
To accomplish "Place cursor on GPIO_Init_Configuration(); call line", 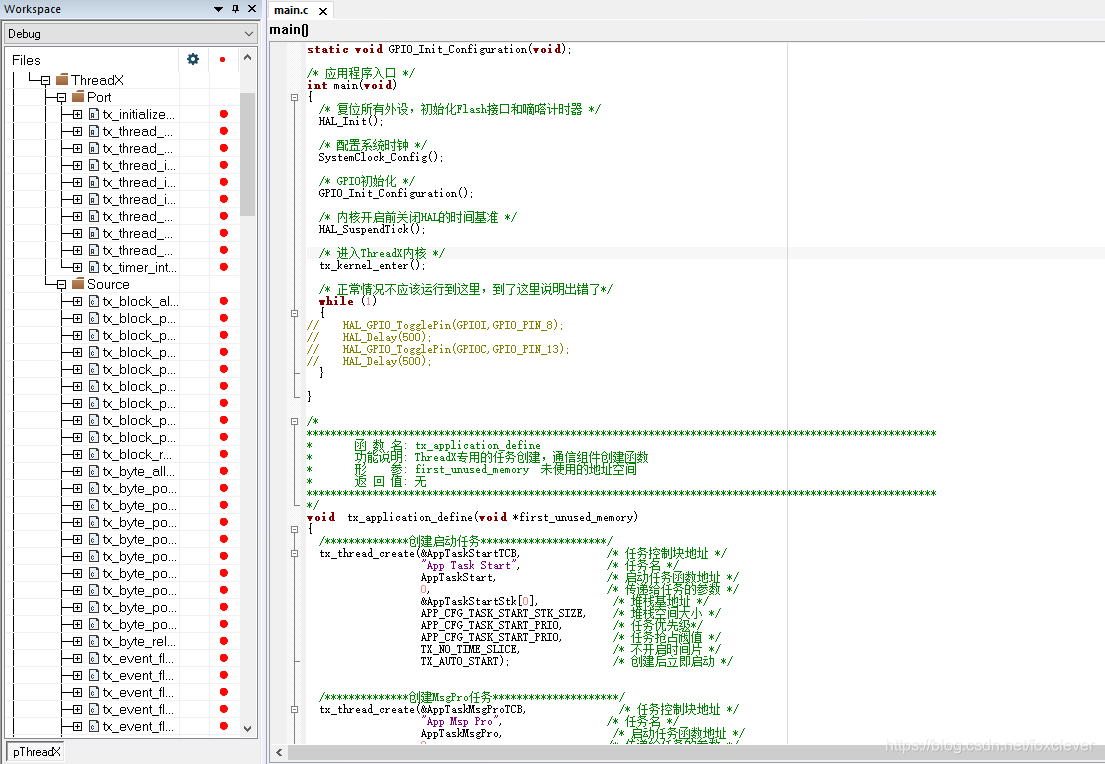I will click(396, 193).
